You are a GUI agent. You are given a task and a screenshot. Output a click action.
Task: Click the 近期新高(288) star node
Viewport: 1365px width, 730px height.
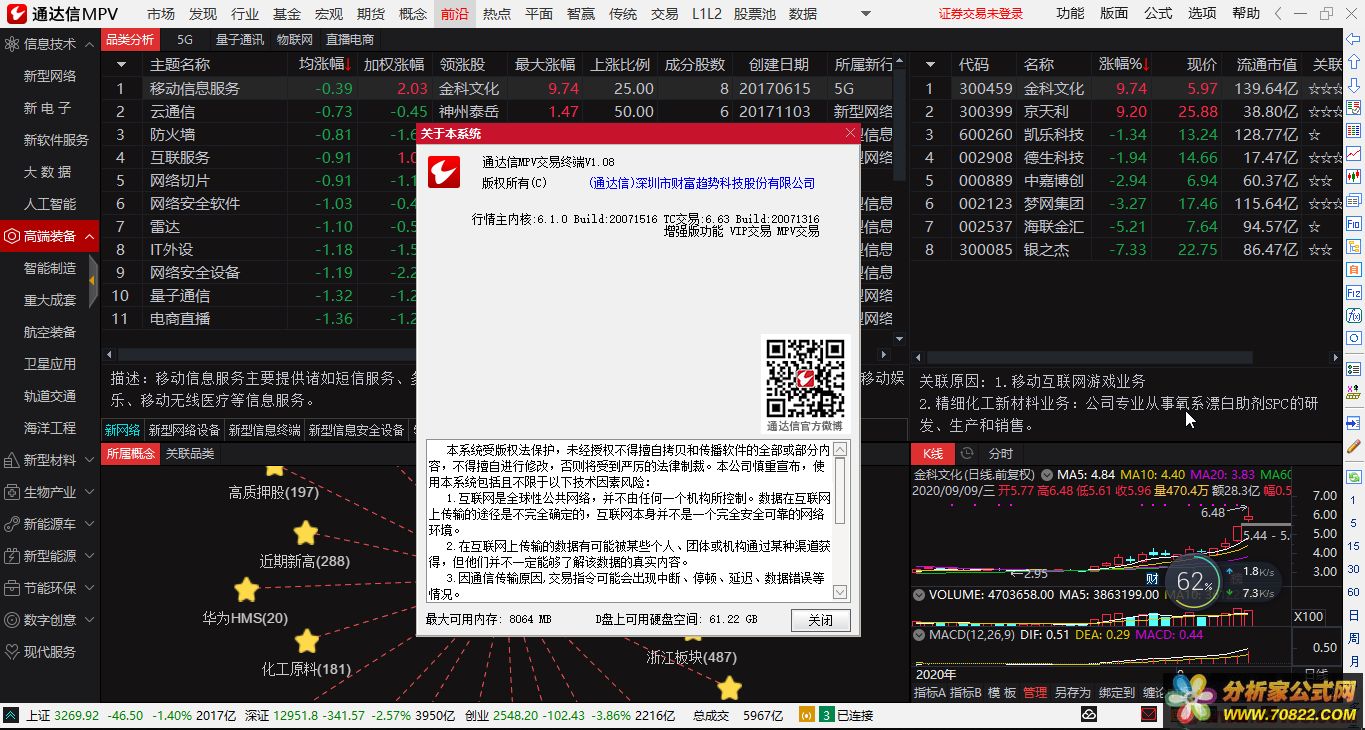(305, 533)
